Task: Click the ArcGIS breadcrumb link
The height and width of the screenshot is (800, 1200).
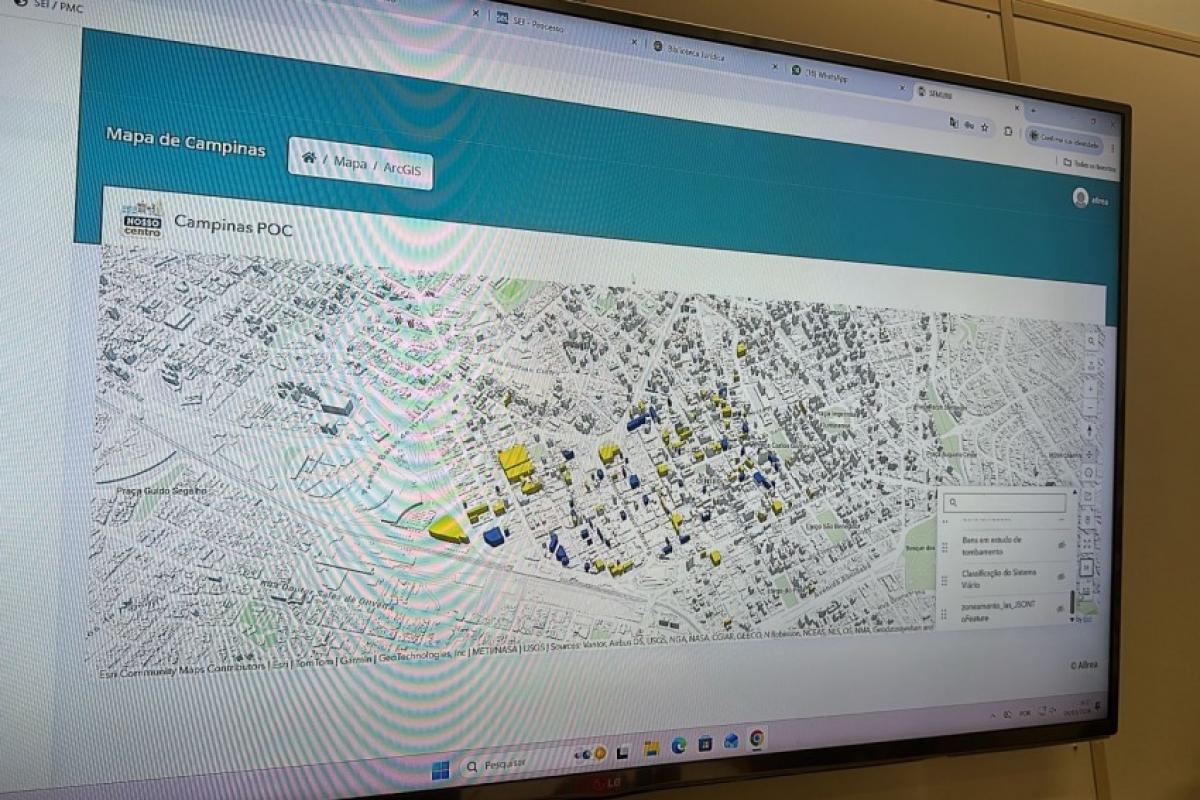Action: coord(404,168)
